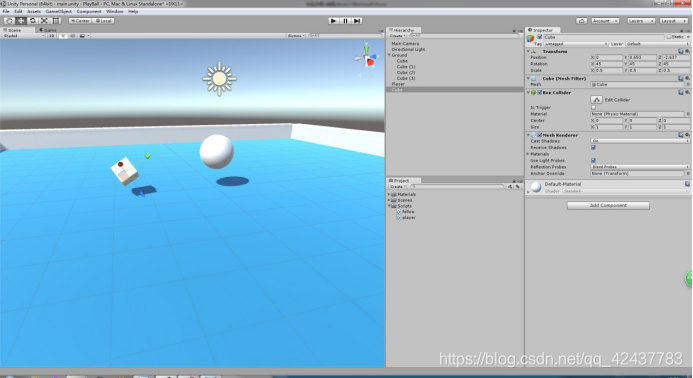Viewport: 693px width, 378px height.
Task: Open the File menu
Action: click(6, 11)
